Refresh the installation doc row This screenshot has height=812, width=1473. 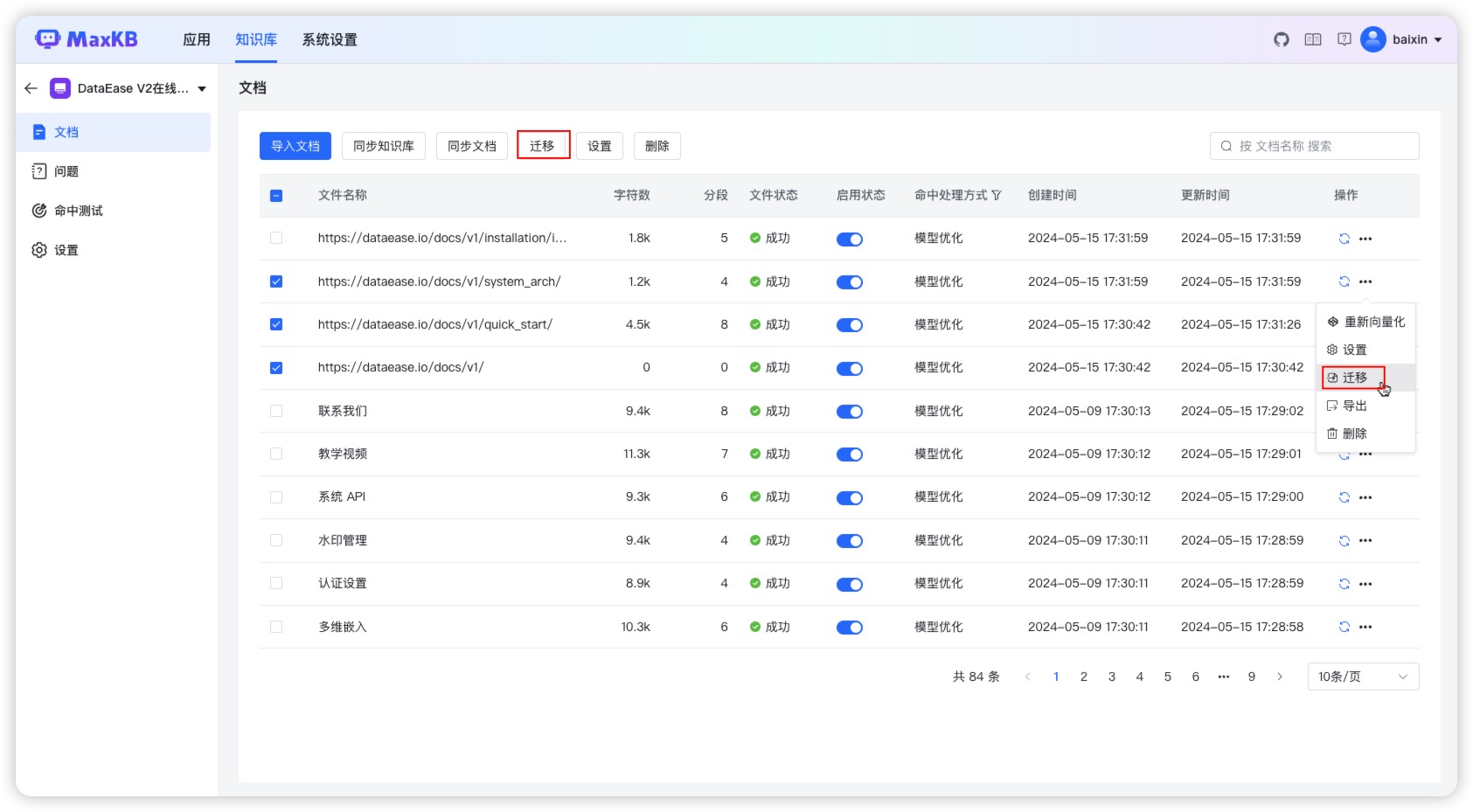[x=1344, y=239]
